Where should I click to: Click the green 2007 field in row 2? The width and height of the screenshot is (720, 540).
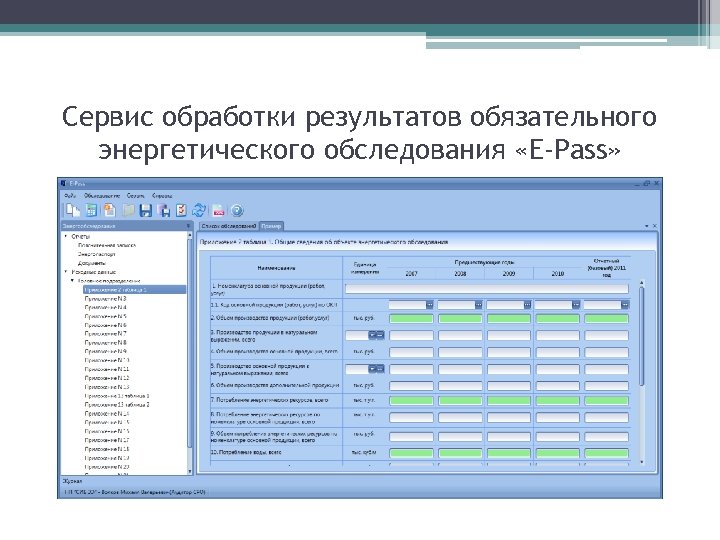pos(411,318)
